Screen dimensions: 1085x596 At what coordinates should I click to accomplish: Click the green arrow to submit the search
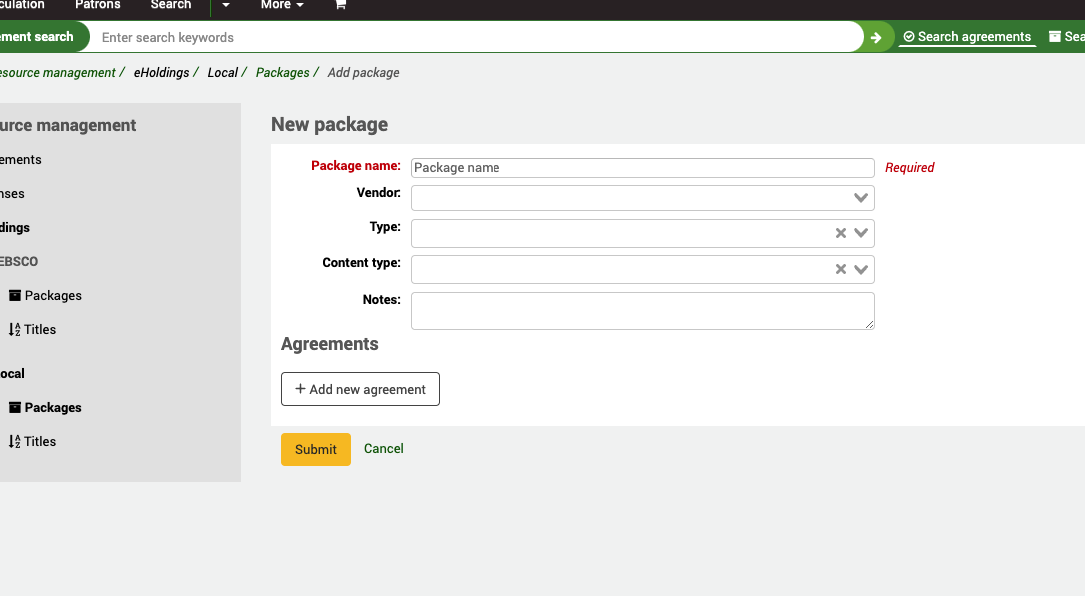pos(875,37)
